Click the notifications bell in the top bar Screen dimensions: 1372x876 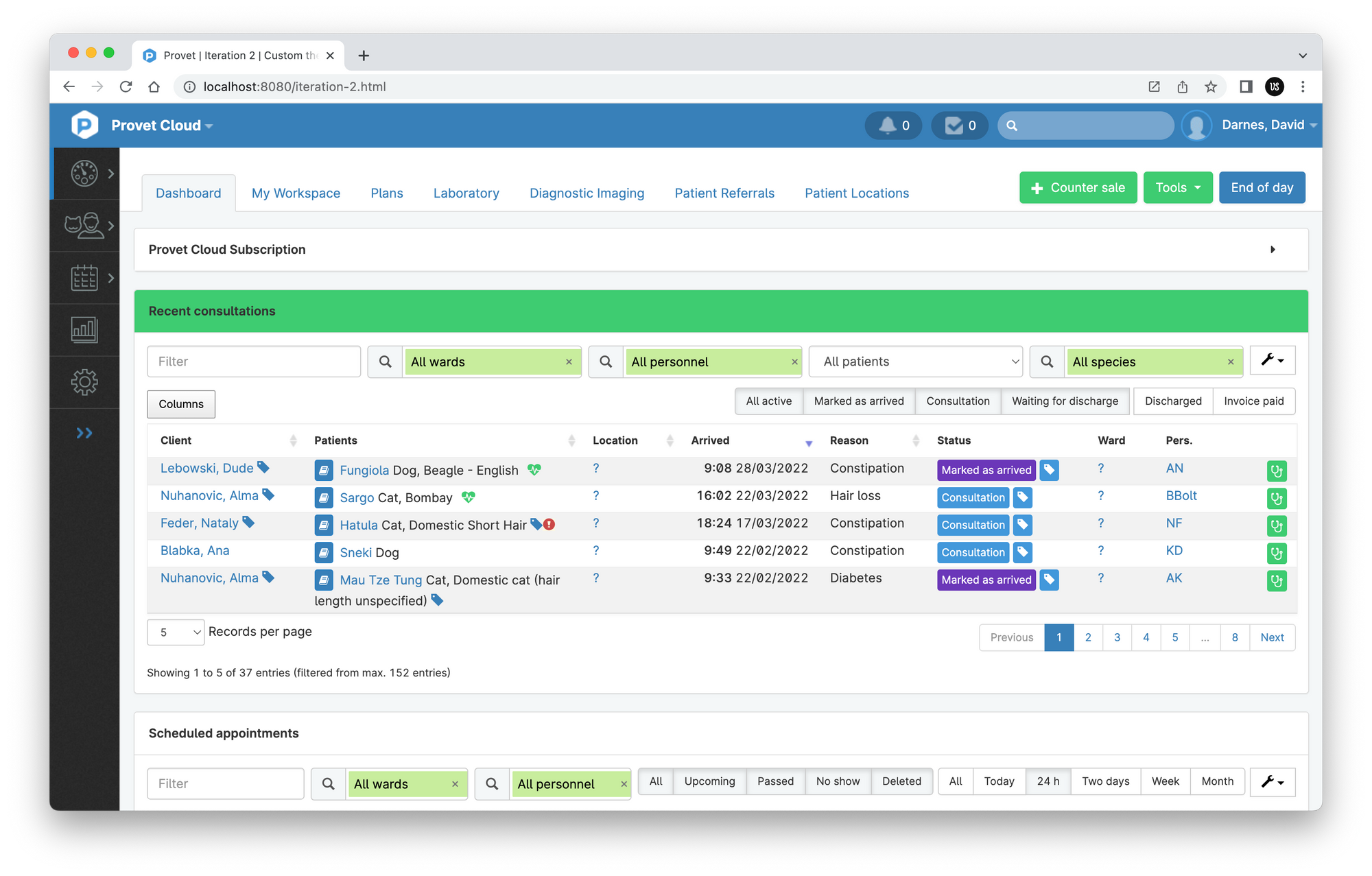pos(887,126)
